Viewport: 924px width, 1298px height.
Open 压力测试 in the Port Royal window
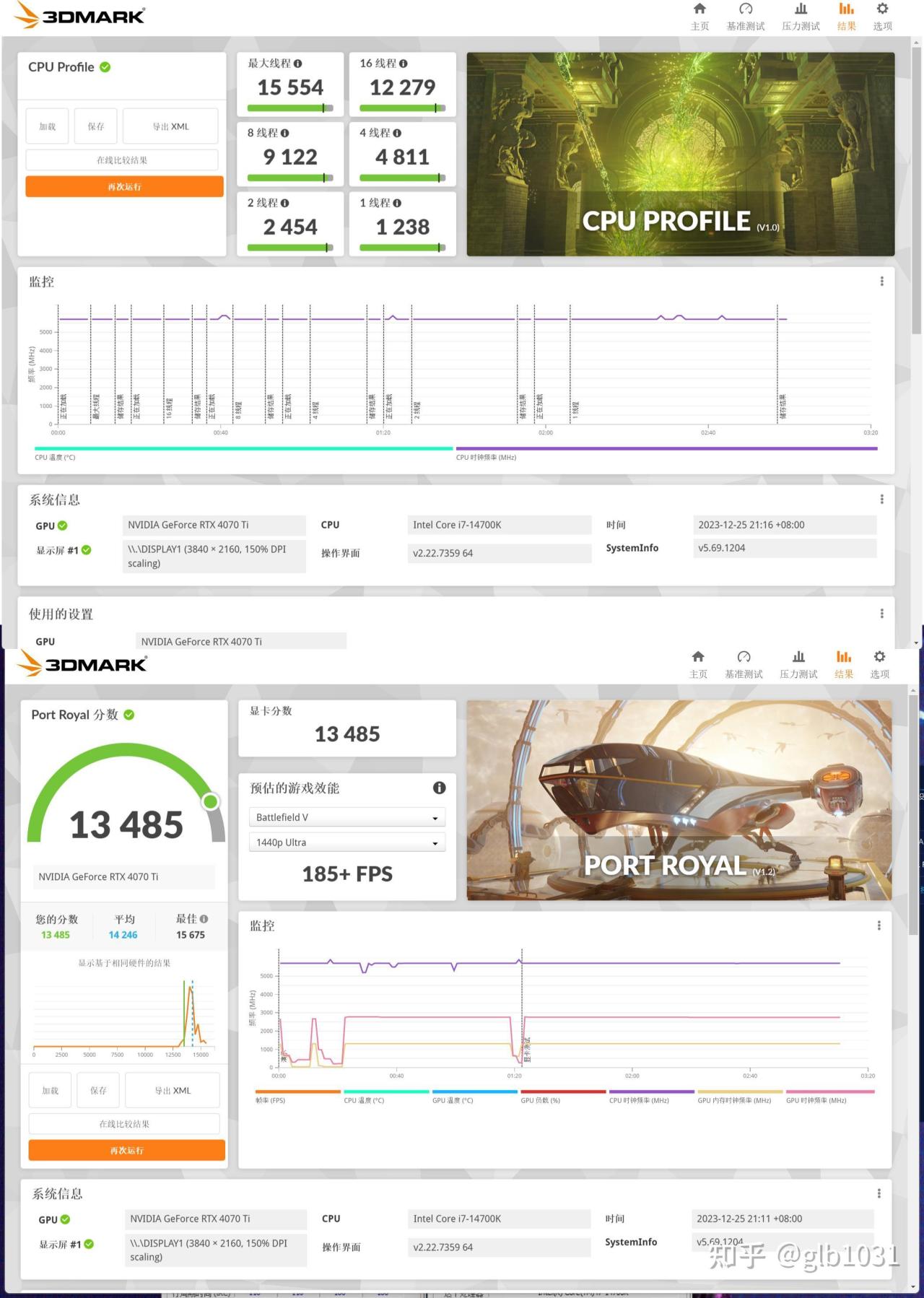(798, 664)
